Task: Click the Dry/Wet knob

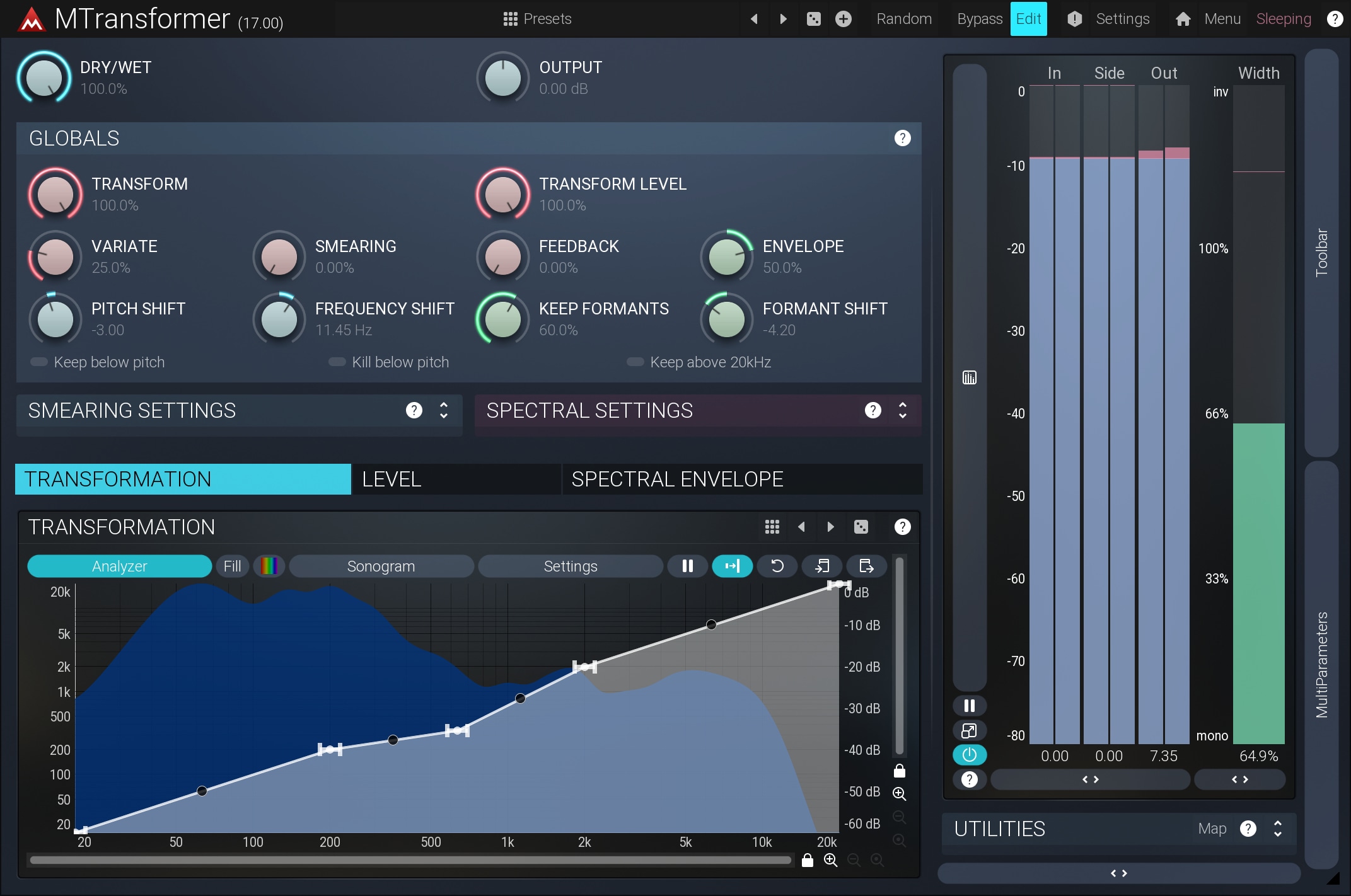Action: [x=44, y=78]
